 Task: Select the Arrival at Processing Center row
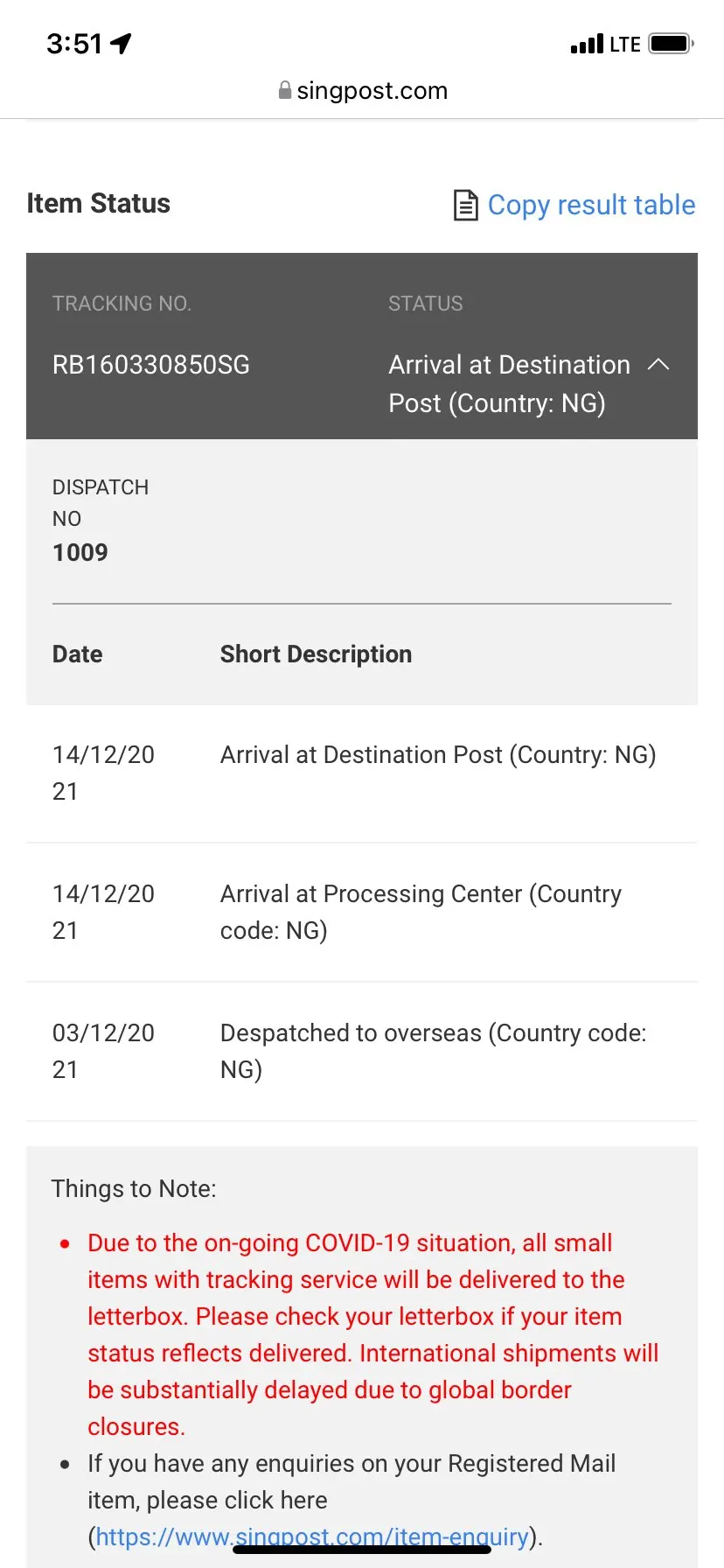pyautogui.click(x=421, y=912)
